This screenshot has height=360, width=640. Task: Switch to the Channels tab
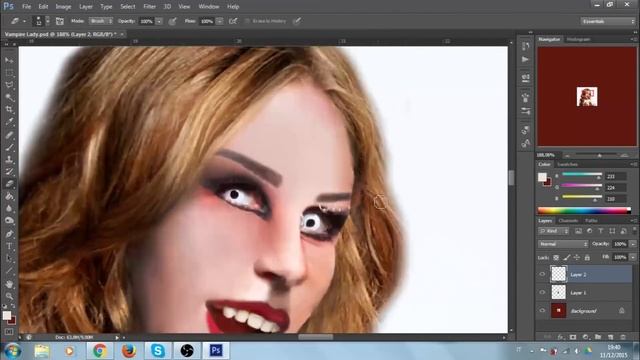click(568, 221)
